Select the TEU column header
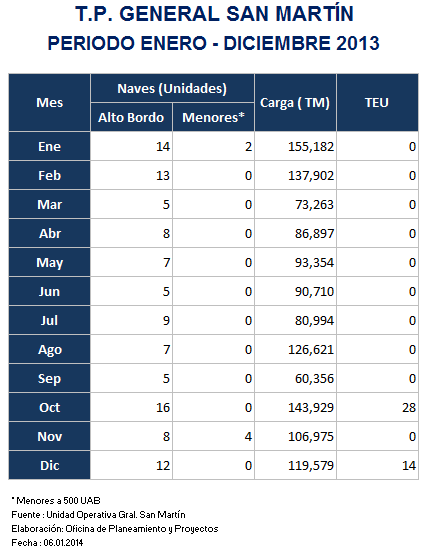This screenshot has height=552, width=432. tap(377, 102)
